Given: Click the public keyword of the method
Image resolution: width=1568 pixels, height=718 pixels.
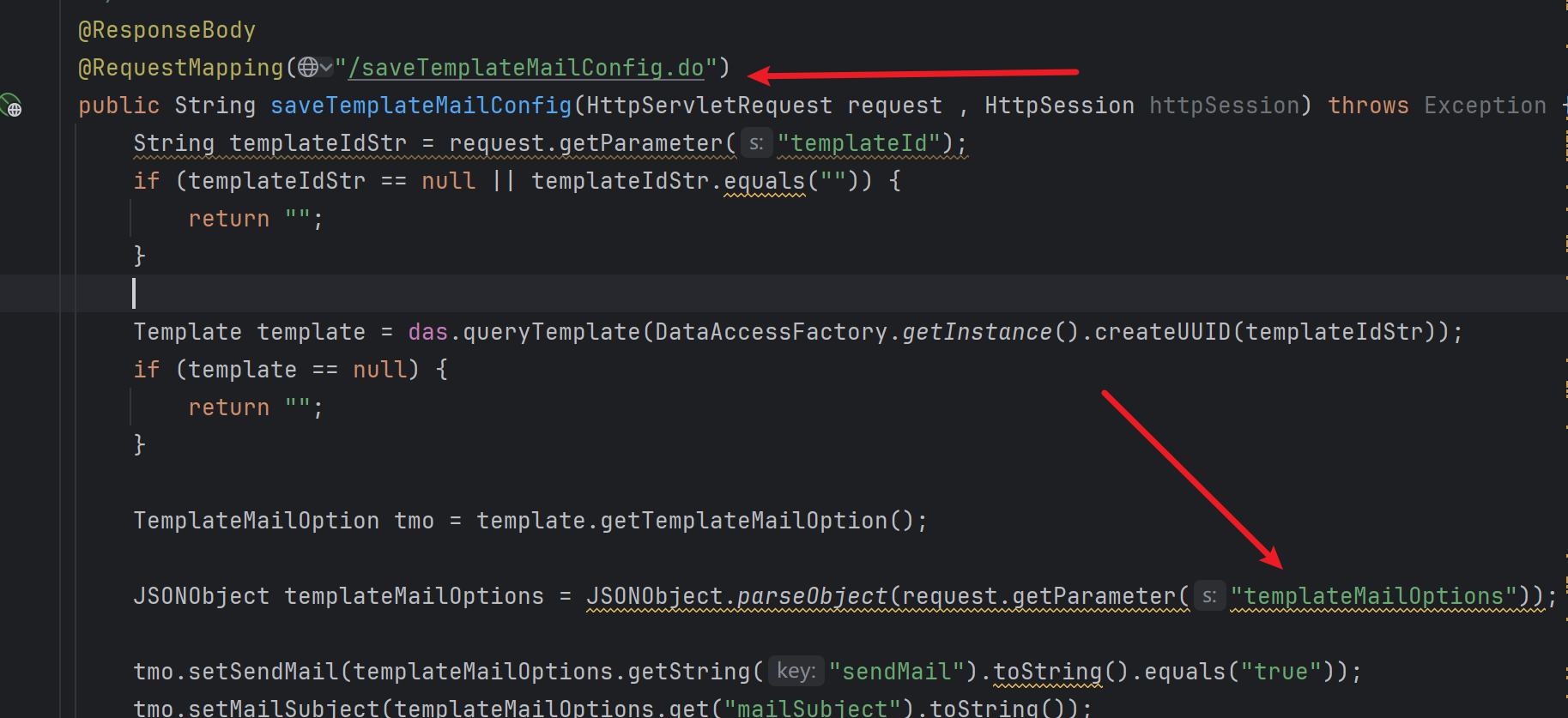Looking at the screenshot, I should (x=119, y=106).
